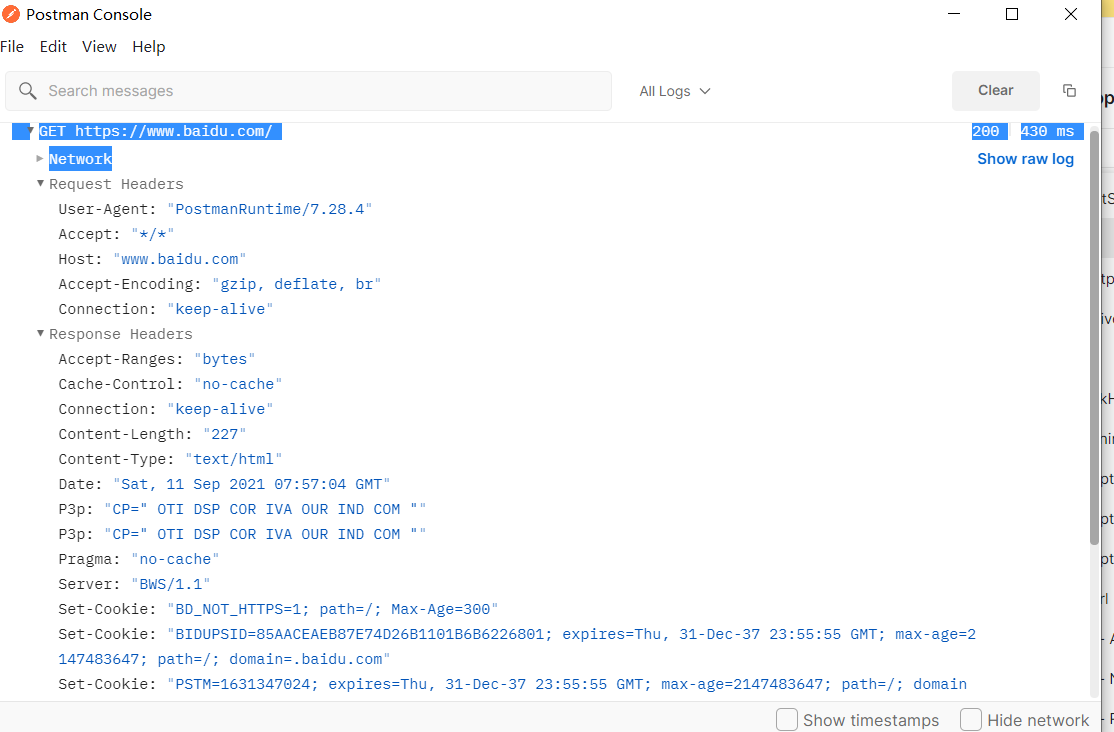Toggle the Hide network checkbox
This screenshot has width=1114, height=732.
point(970,719)
